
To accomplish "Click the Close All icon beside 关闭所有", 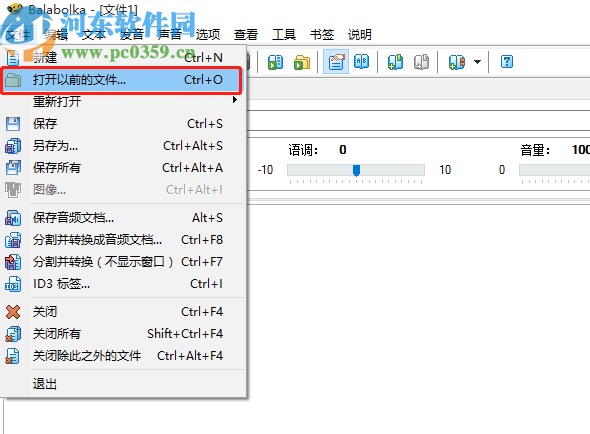I will 13,334.
